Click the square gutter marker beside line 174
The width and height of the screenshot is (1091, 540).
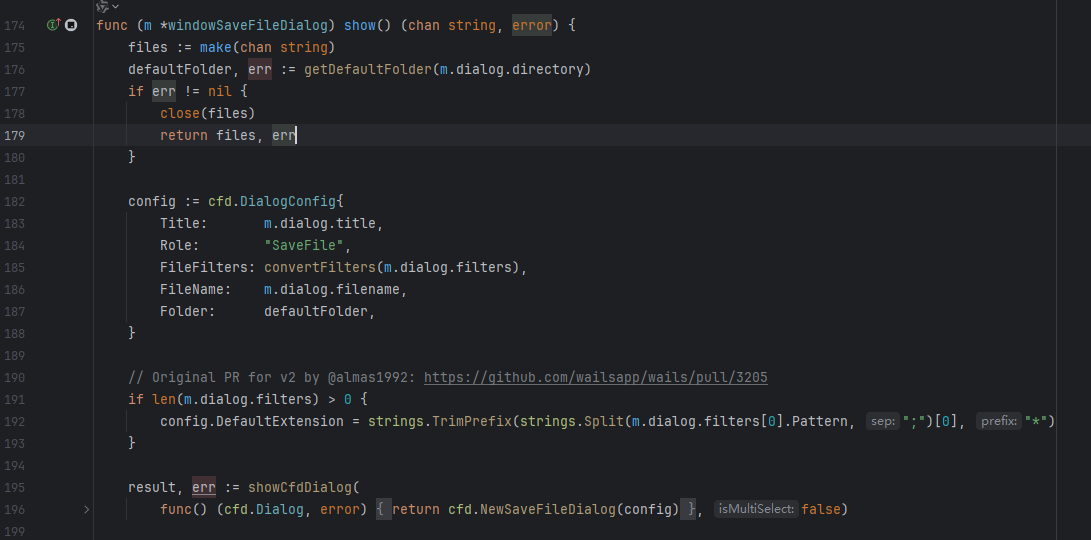point(70,24)
